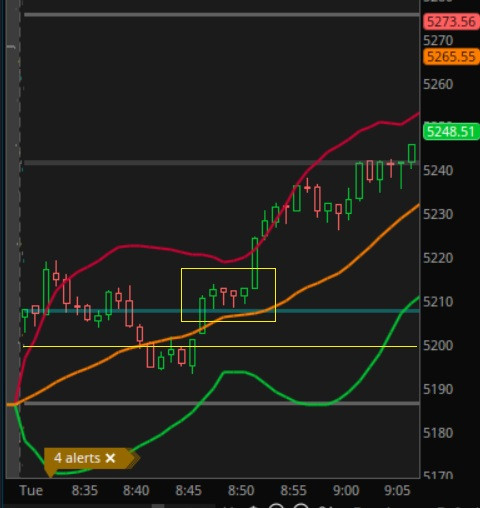Click the Tue label on the time axis
Image resolution: width=480 pixels, height=508 pixels.
(x=31, y=491)
